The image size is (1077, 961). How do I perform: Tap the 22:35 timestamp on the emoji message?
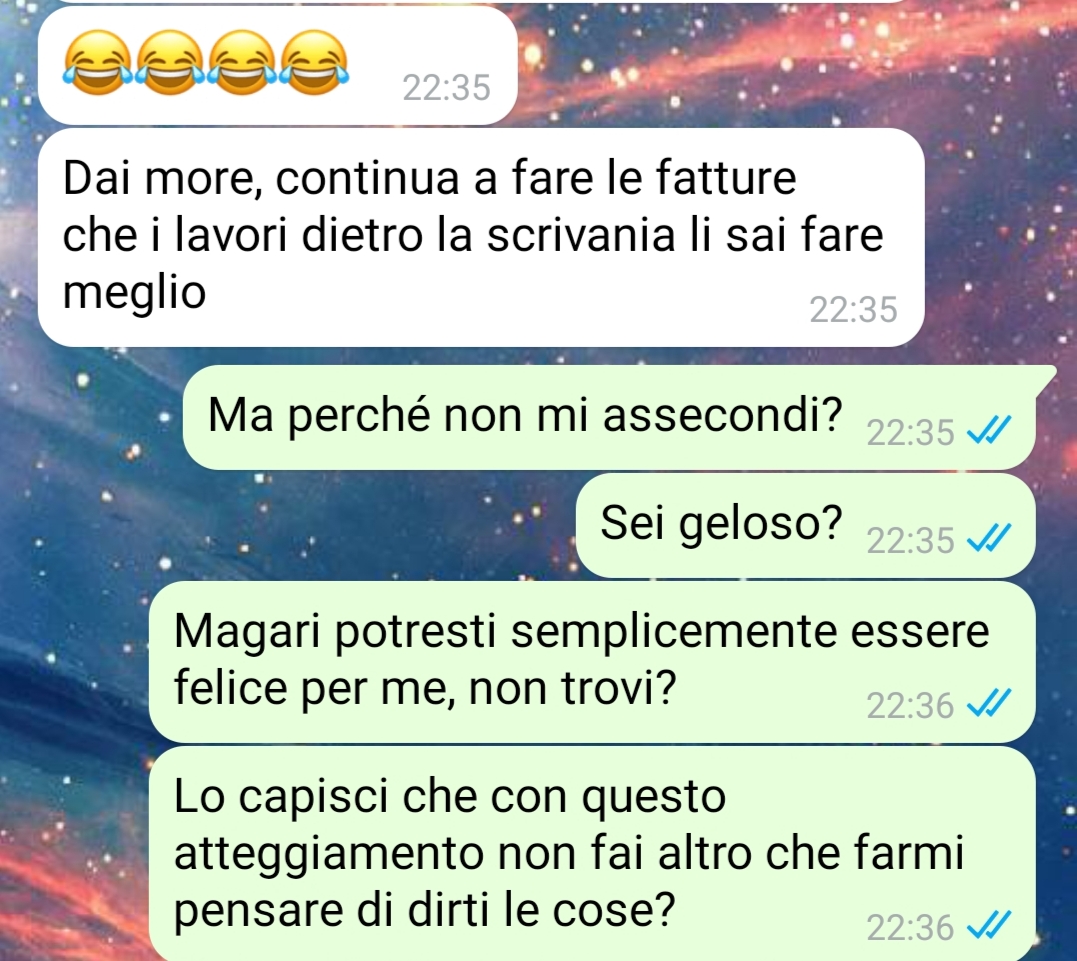pos(446,88)
